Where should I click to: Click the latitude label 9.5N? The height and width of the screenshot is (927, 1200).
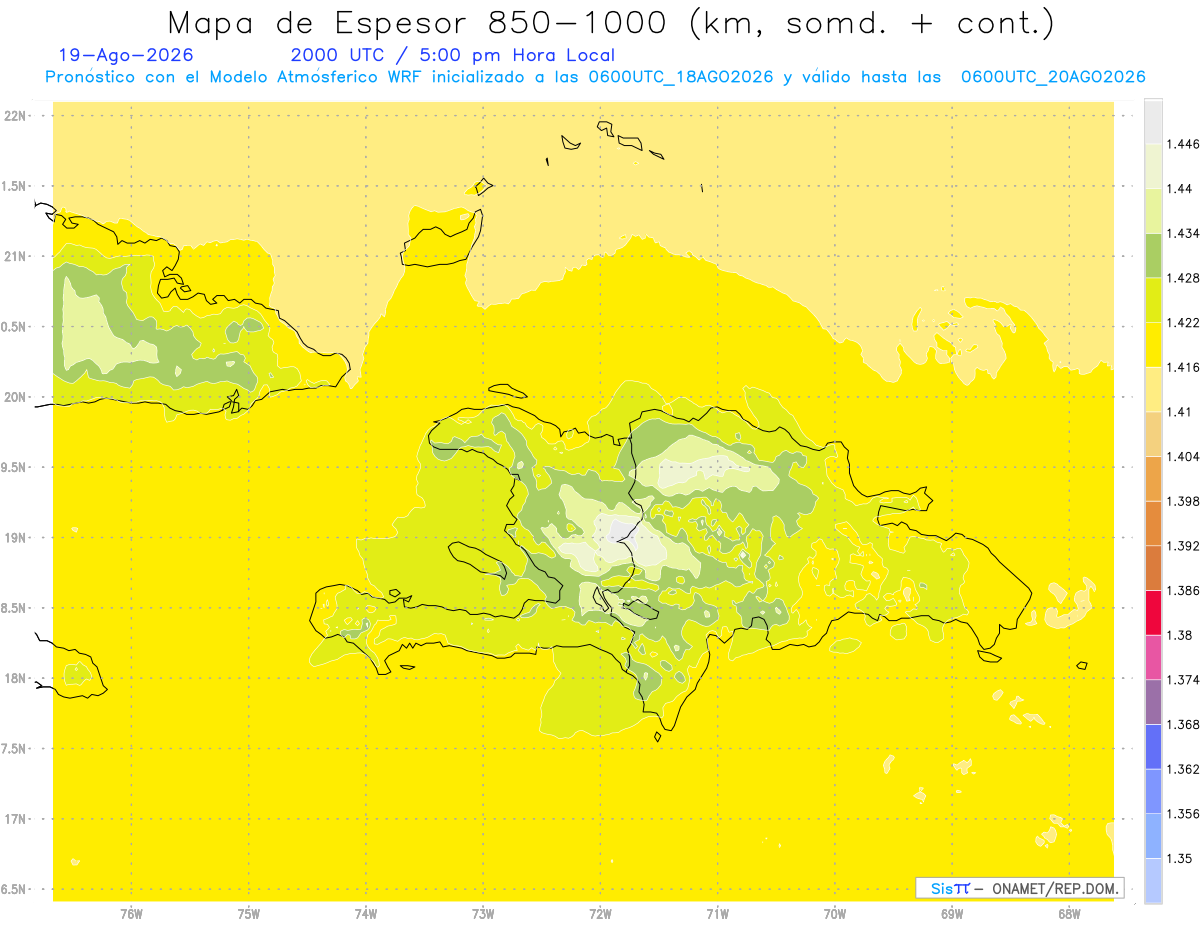(15, 467)
